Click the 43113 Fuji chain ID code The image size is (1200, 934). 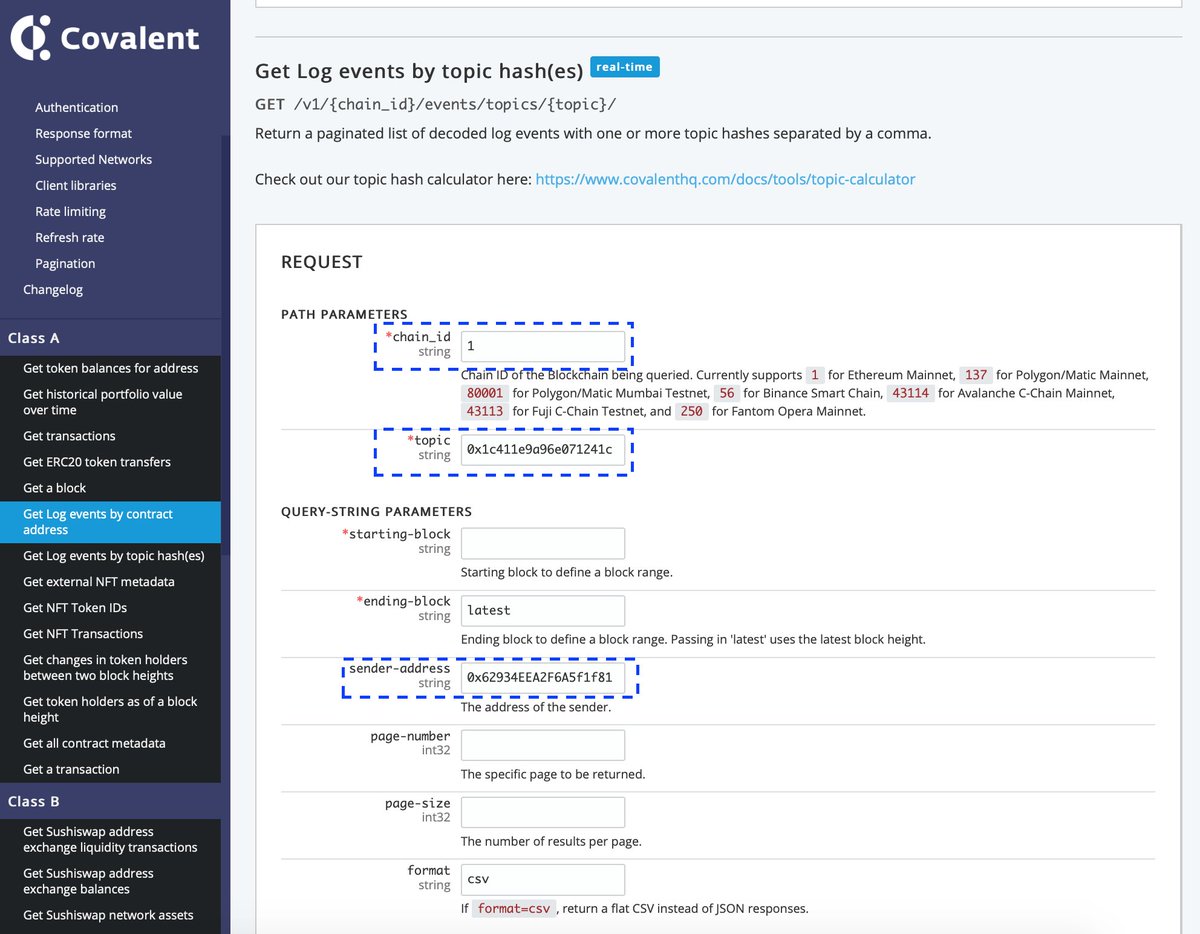point(485,411)
